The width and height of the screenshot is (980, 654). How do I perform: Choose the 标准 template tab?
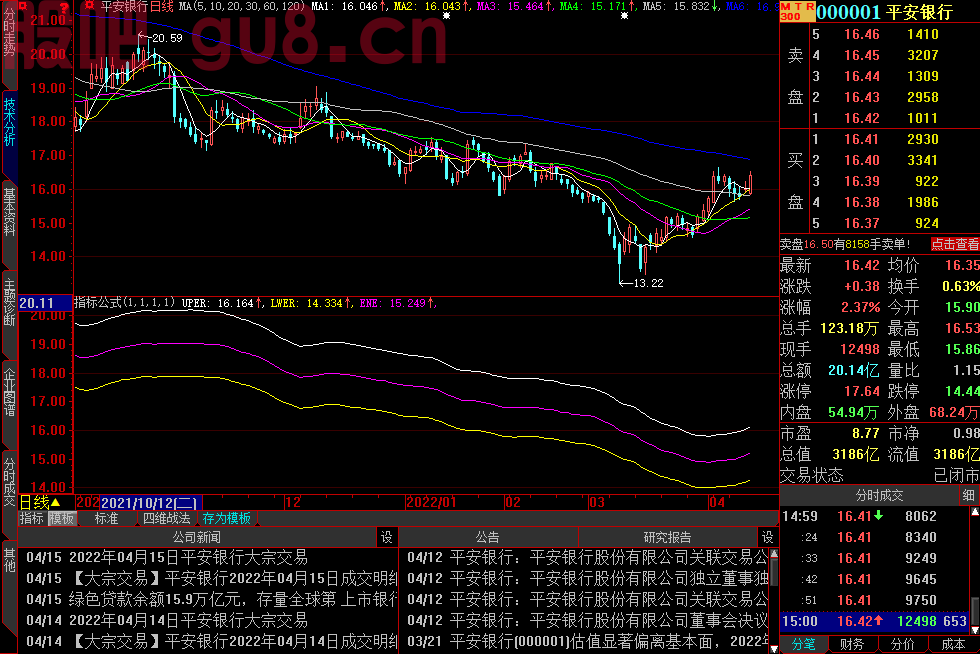pyautogui.click(x=106, y=518)
